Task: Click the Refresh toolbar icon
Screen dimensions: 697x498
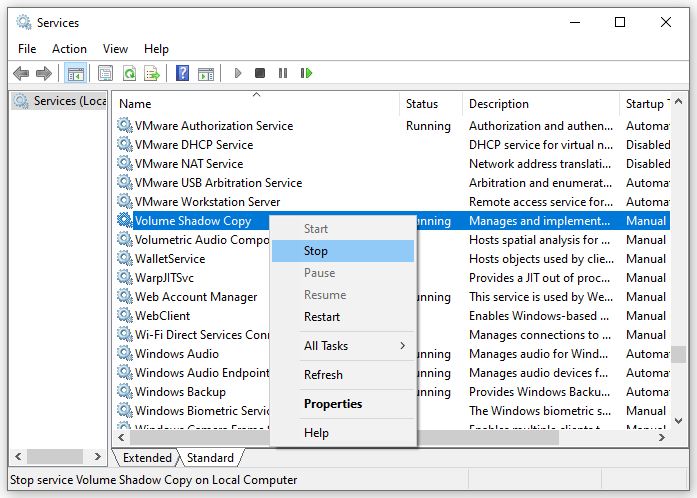Action: 129,73
